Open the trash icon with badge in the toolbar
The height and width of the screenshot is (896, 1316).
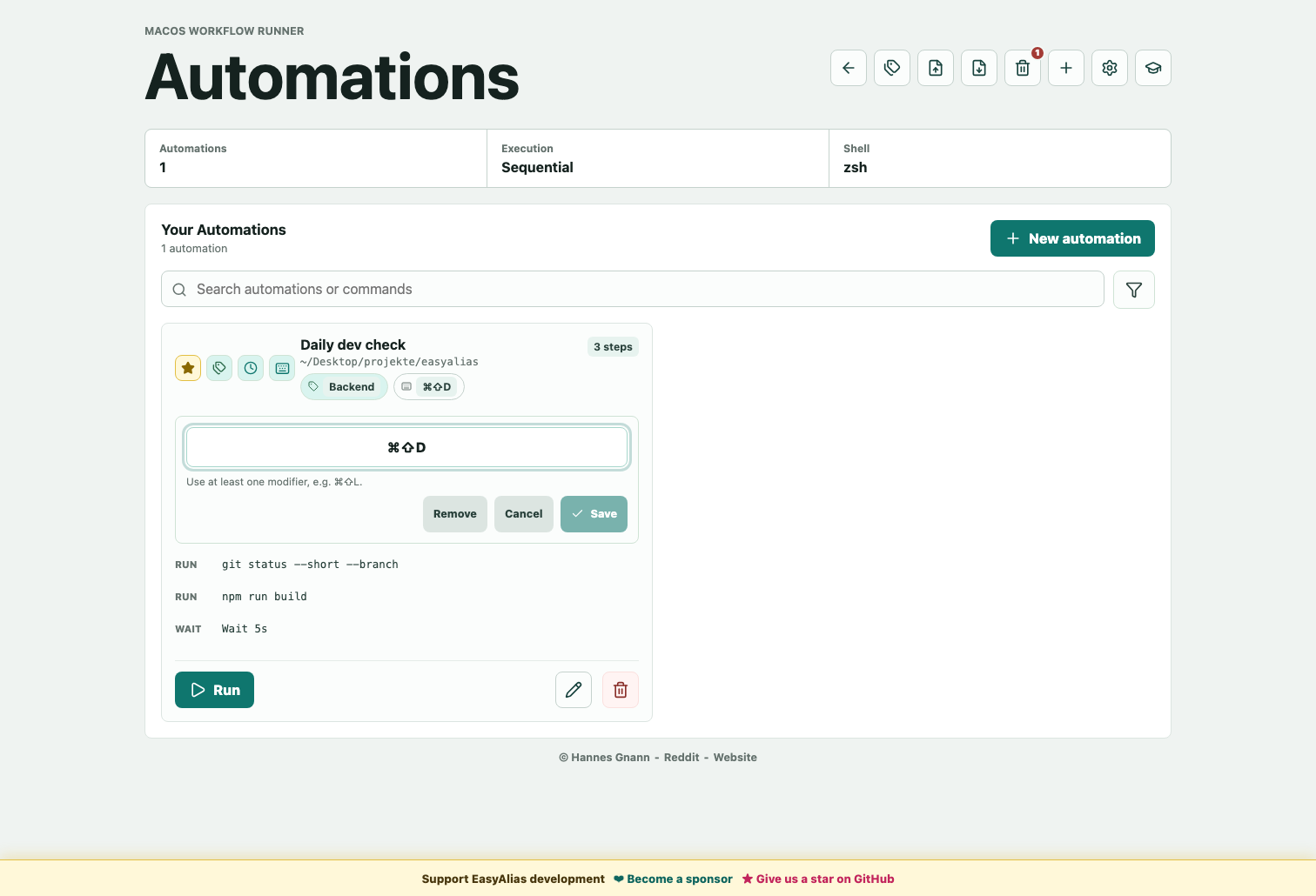(1023, 68)
